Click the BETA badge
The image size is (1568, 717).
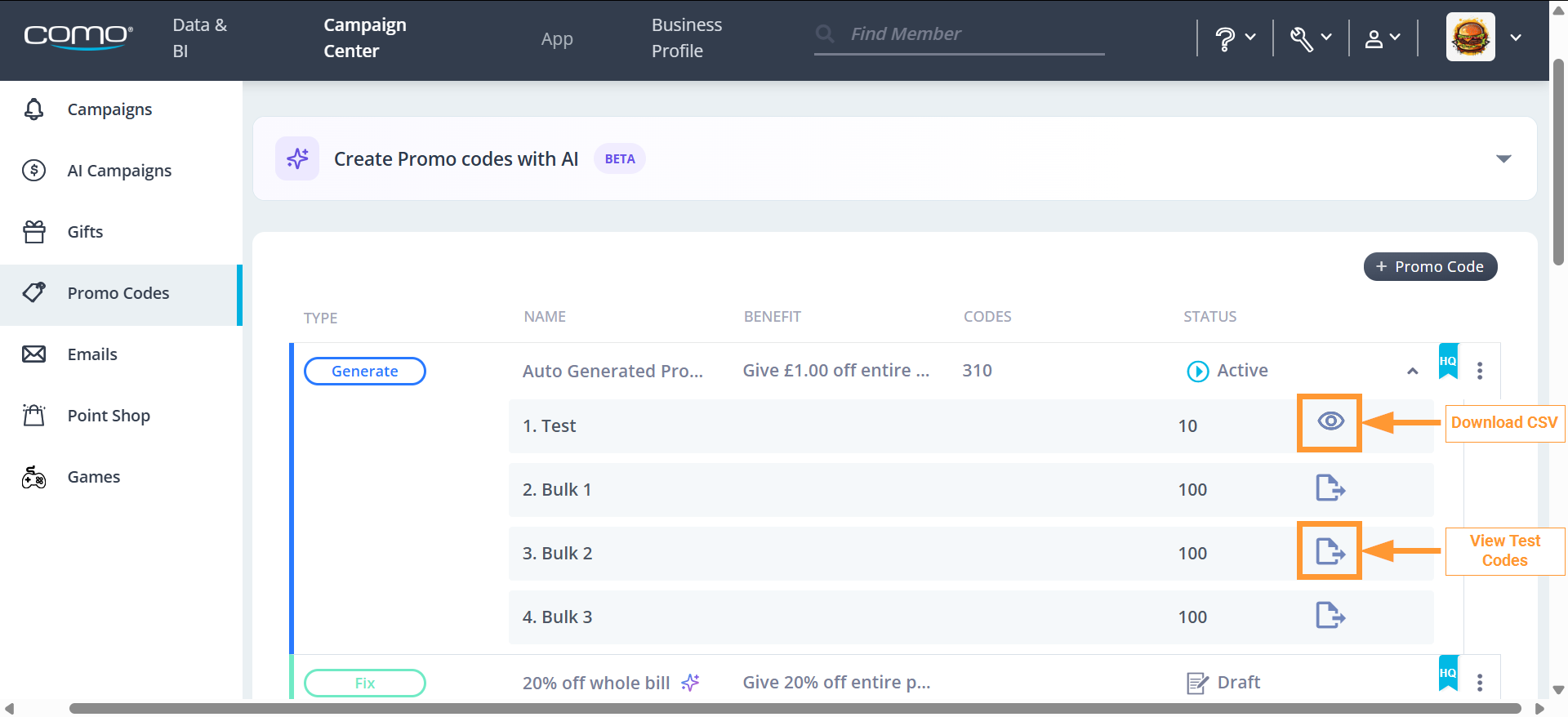pos(620,158)
